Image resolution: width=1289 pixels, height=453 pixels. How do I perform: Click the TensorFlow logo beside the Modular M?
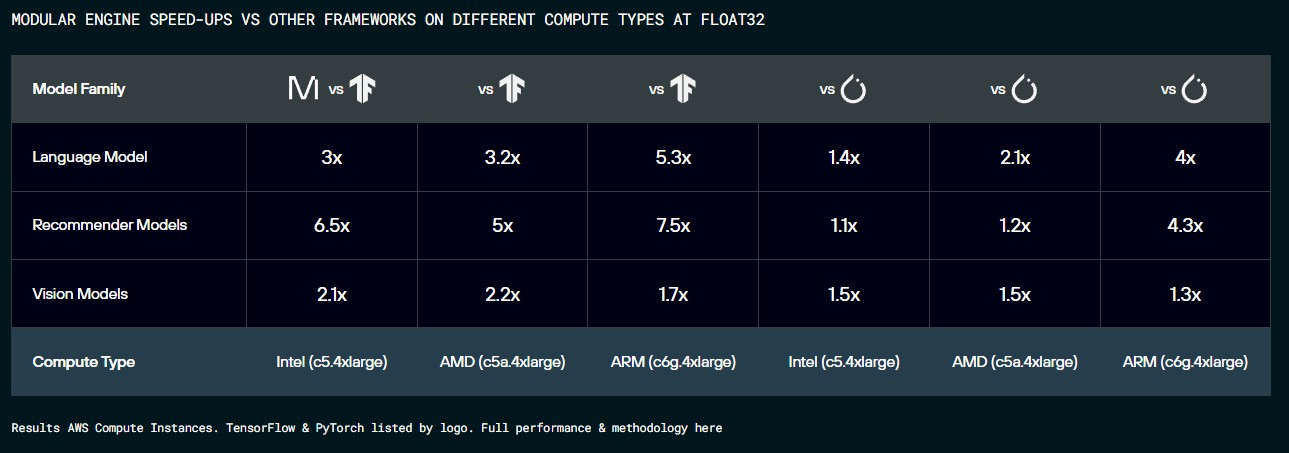pos(363,89)
